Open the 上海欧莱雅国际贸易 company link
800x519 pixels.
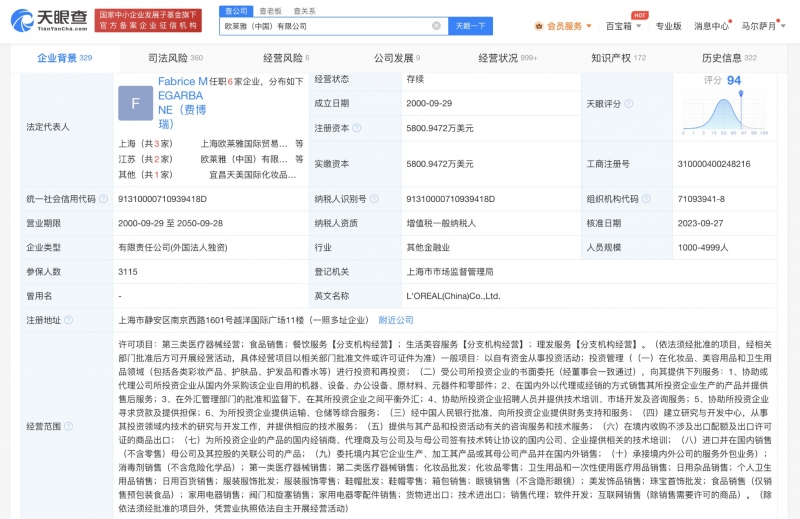pyautogui.click(x=244, y=143)
